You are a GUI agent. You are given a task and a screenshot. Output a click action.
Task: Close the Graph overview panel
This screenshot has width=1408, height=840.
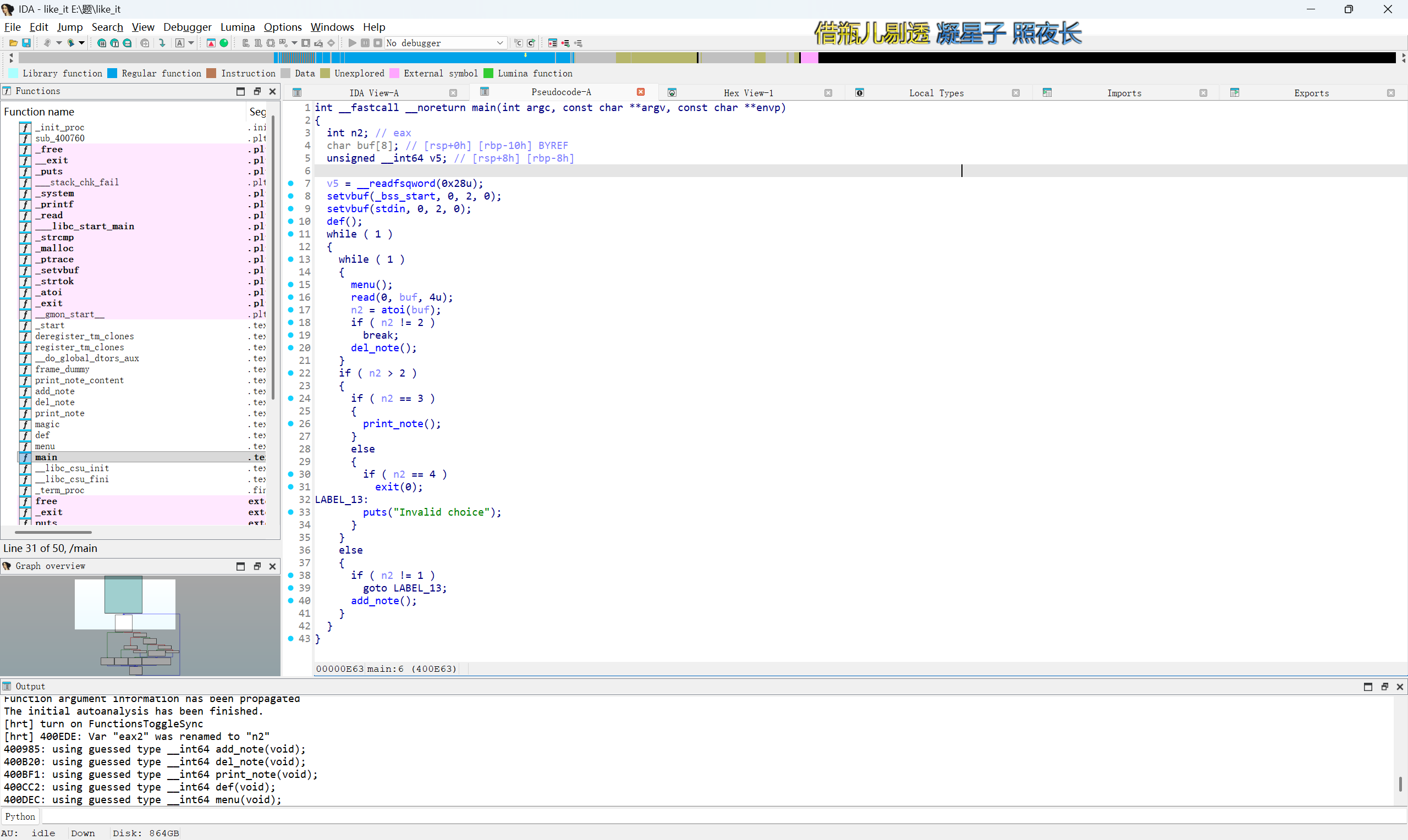pos(272,566)
